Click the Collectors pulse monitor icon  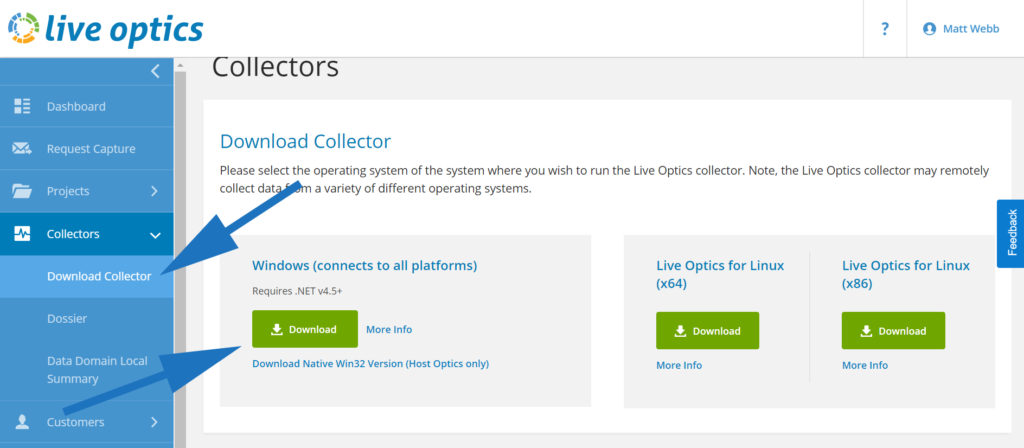(22, 234)
